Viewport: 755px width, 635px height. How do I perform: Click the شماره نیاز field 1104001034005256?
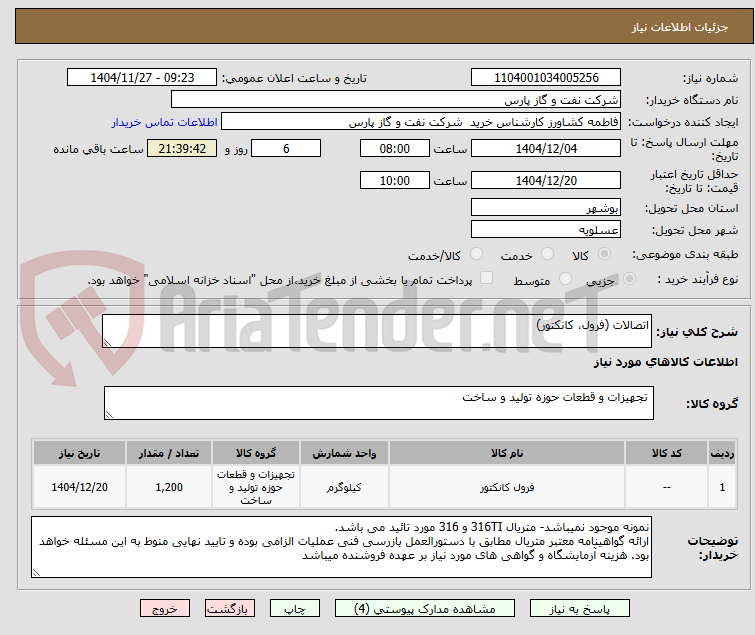(x=546, y=78)
